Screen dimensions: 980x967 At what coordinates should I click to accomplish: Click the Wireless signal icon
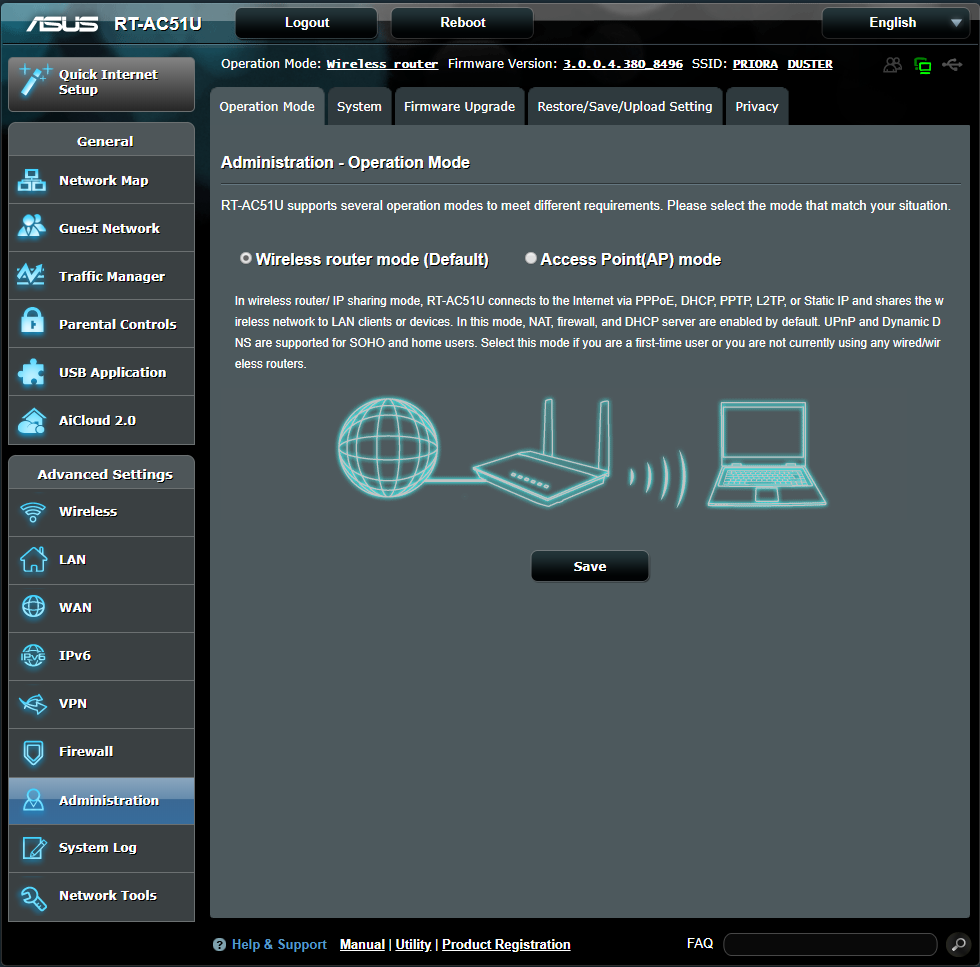[x=32, y=512]
